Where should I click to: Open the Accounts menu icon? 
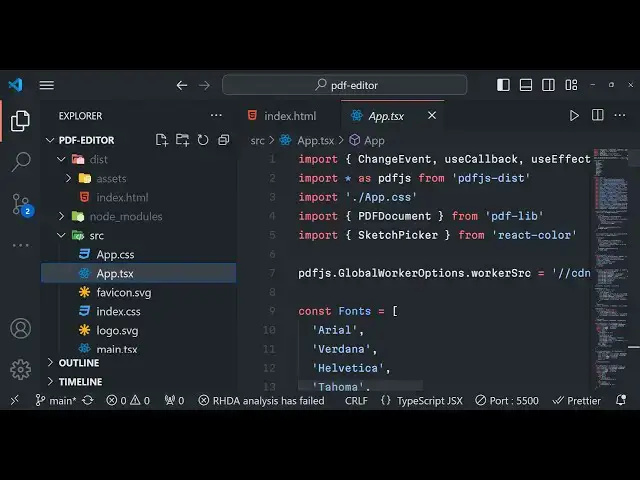click(20, 329)
